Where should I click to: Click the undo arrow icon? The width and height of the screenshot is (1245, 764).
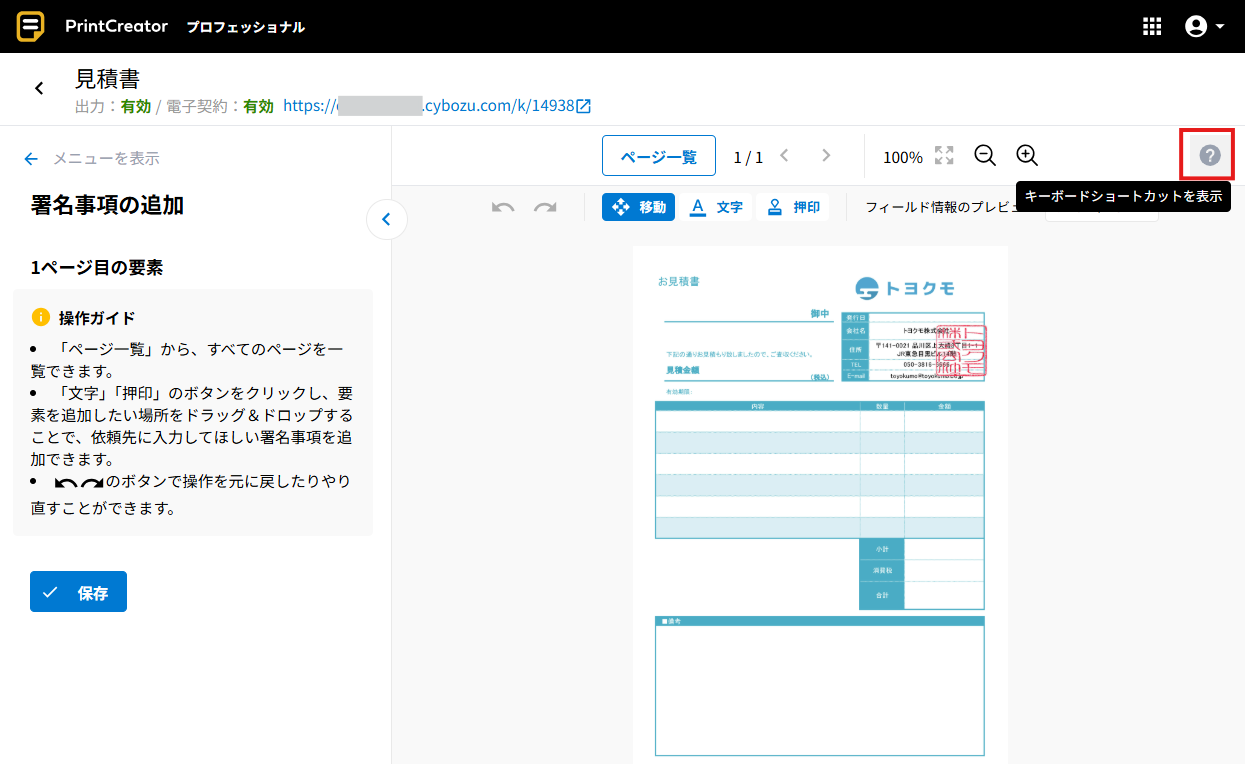(503, 207)
